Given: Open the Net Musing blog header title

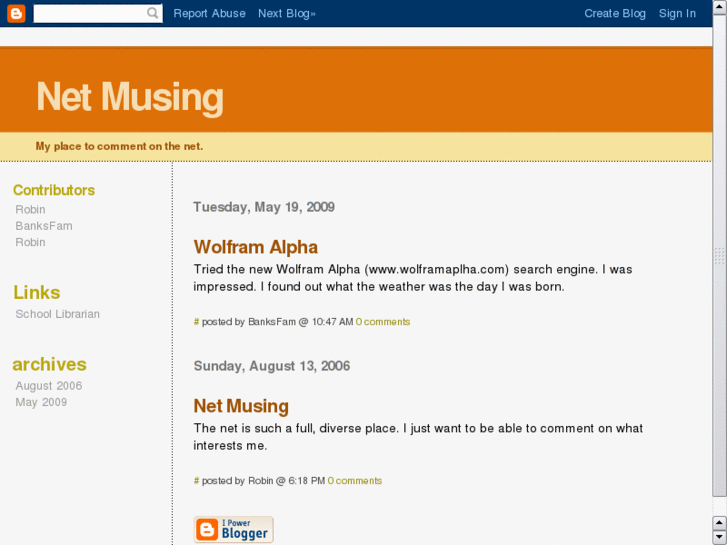Looking at the screenshot, I should [129, 97].
